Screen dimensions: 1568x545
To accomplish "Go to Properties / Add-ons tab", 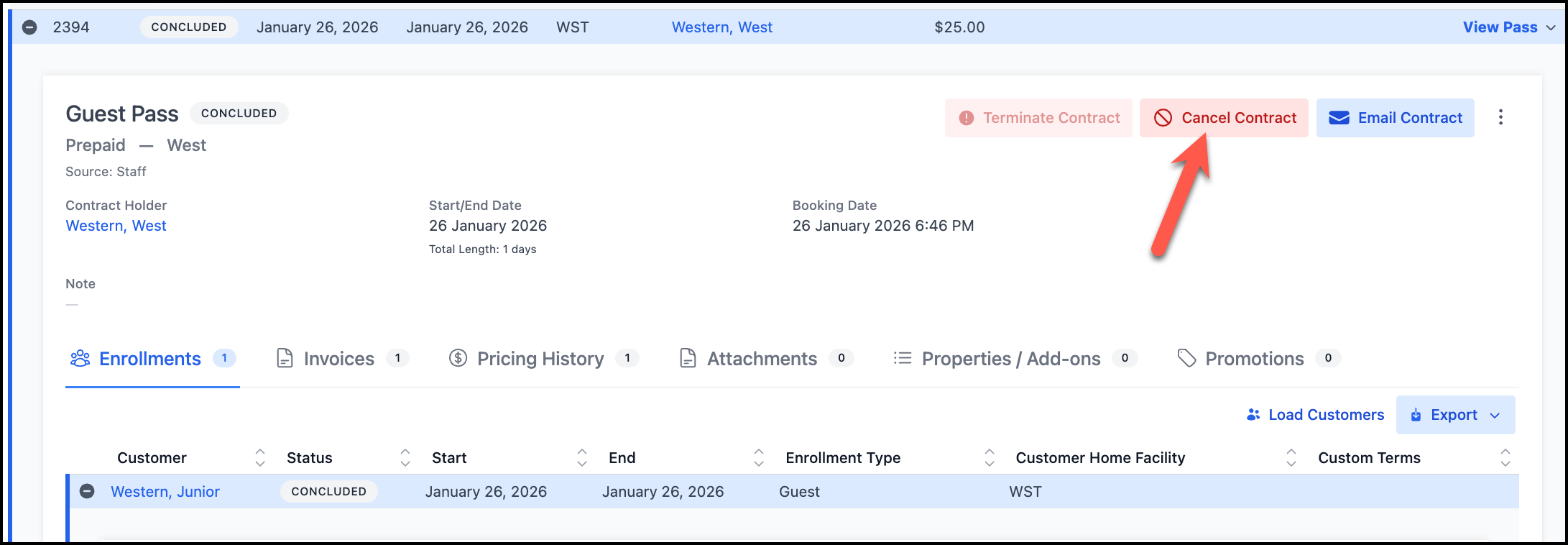I will (x=1010, y=359).
